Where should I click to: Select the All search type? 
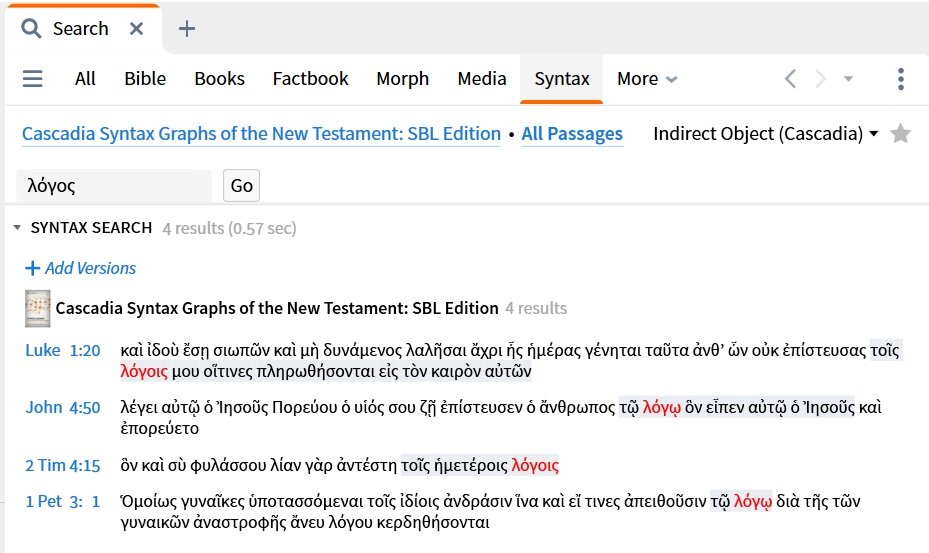tap(85, 79)
